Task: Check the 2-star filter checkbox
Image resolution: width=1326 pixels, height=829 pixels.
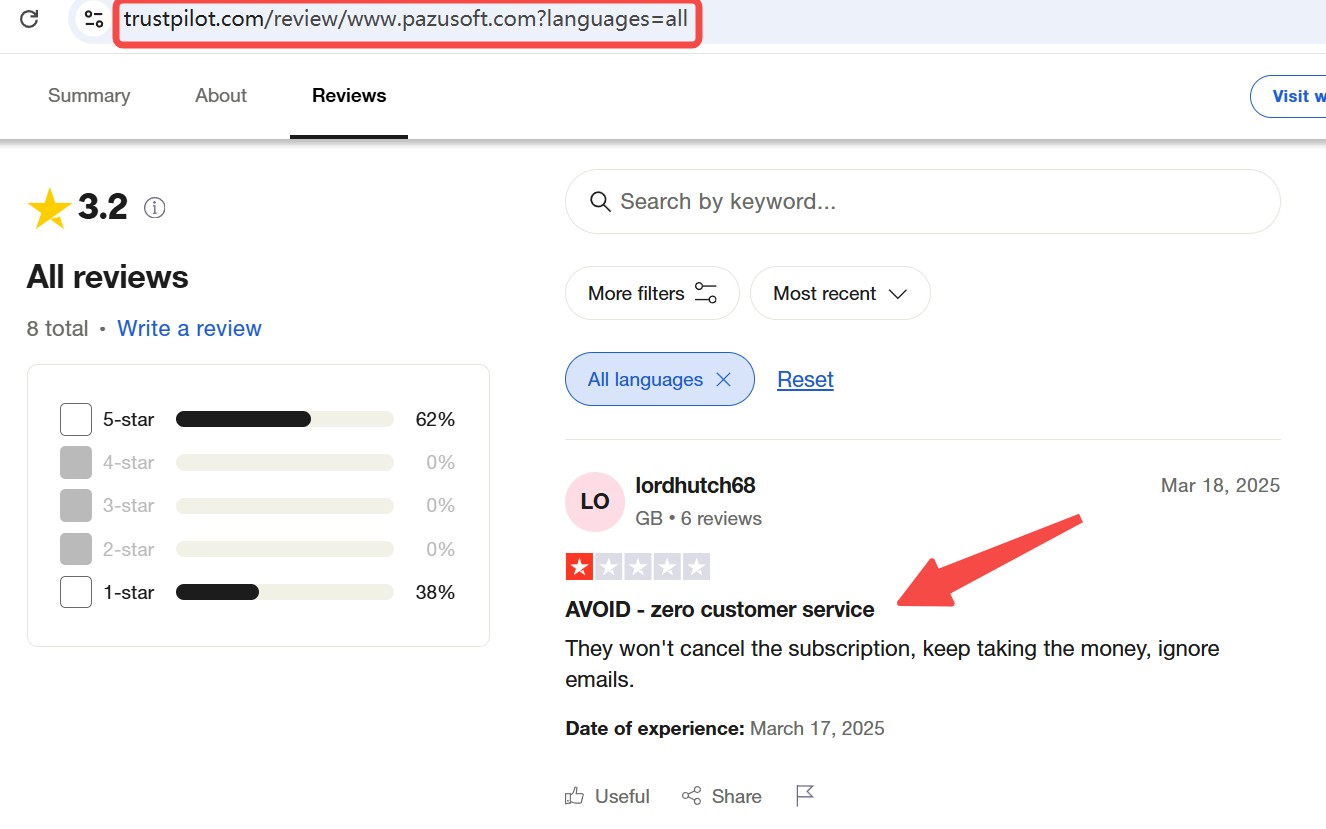Action: (76, 549)
